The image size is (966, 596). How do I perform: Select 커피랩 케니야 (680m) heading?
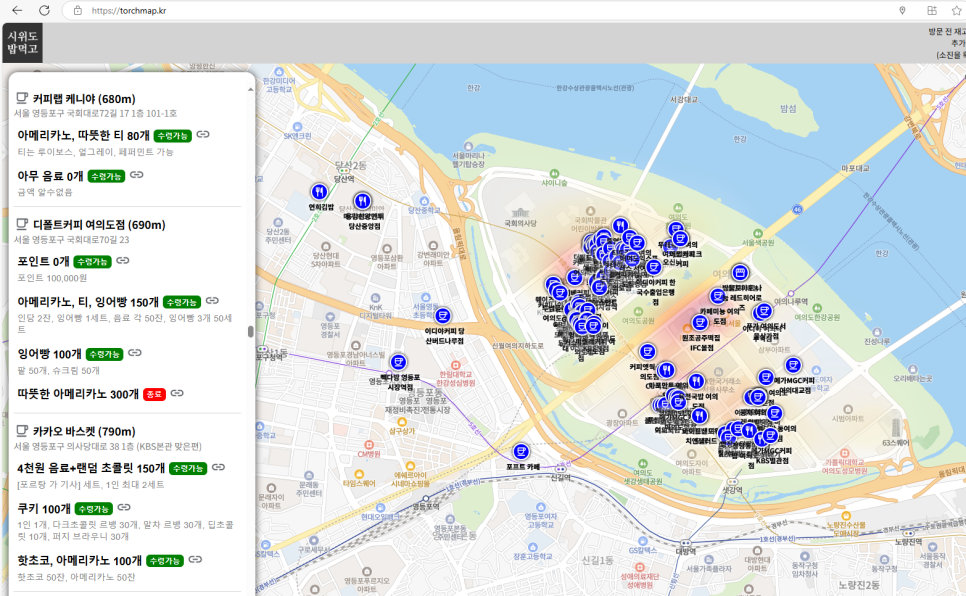84,99
